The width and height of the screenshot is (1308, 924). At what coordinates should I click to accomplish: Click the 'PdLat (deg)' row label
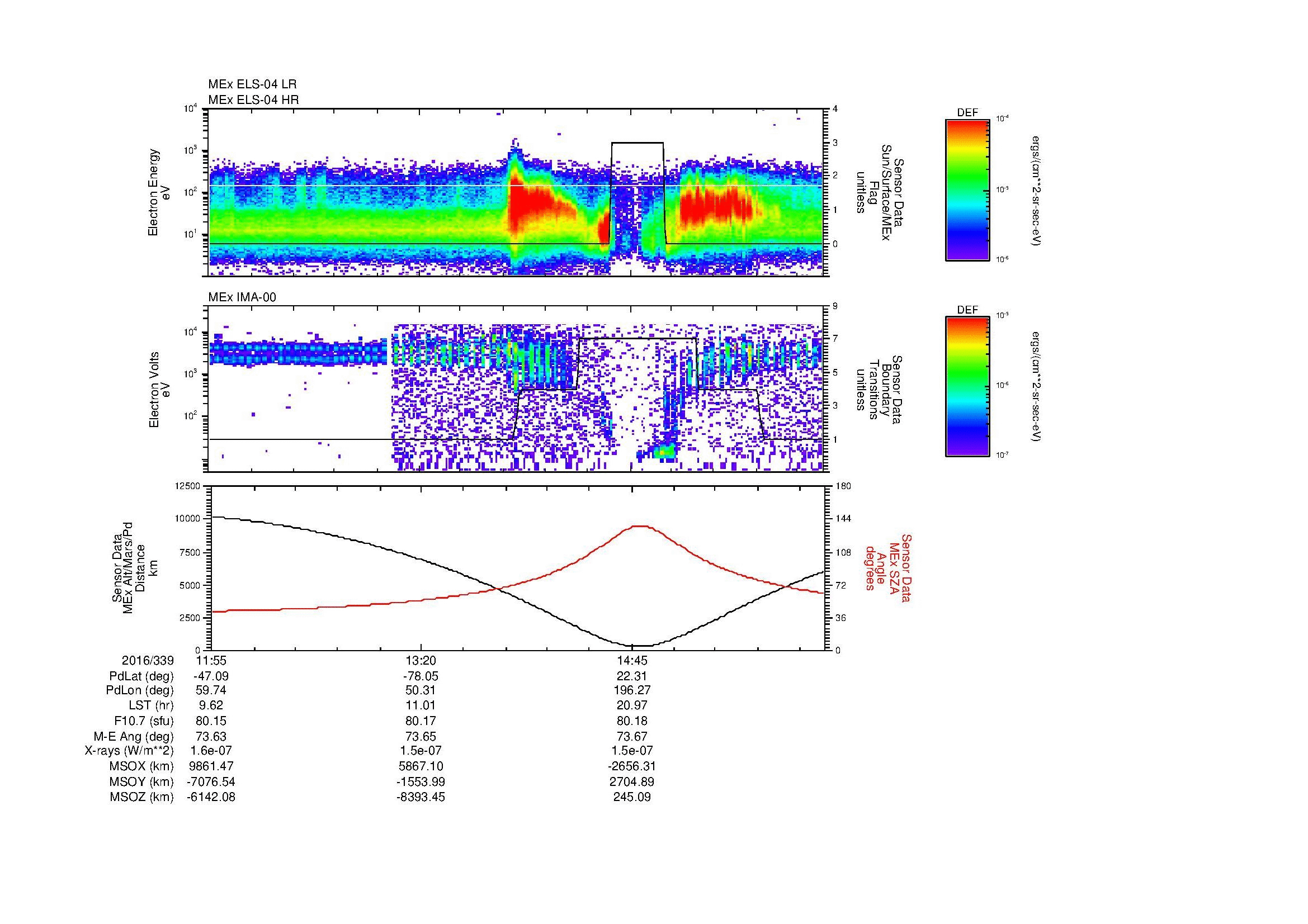(x=141, y=676)
